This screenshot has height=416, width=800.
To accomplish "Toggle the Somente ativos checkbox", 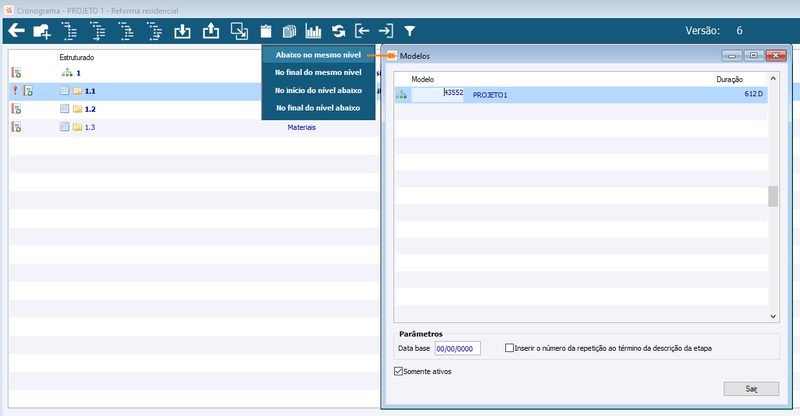I will tap(398, 372).
